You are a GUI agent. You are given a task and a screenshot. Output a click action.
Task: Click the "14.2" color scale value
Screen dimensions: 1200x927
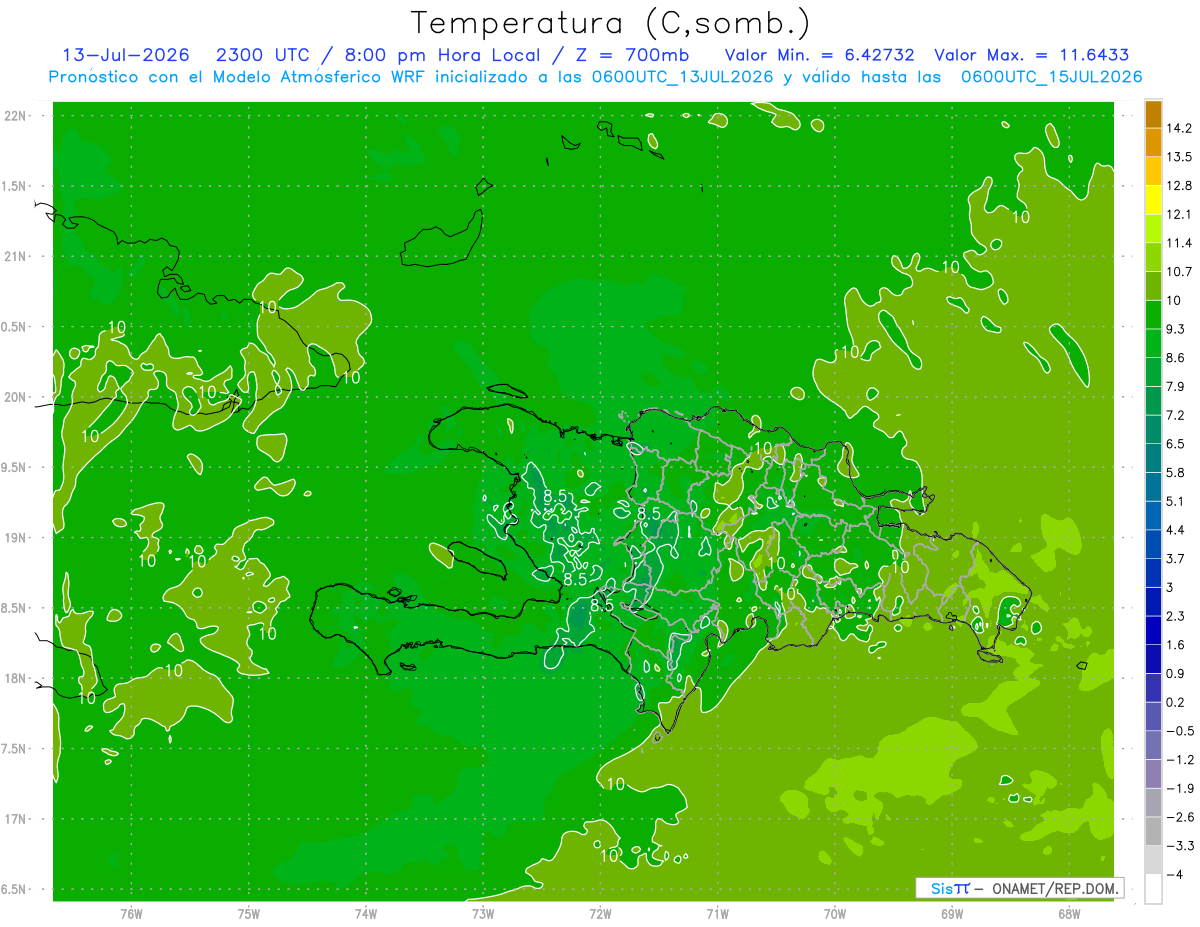coord(1178,128)
